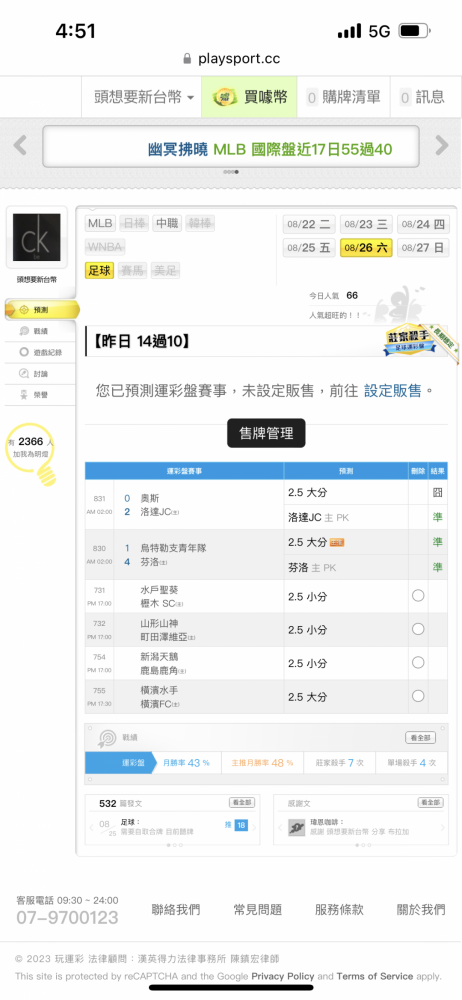Go to next post with right chevron
Image resolution: width=462 pixels, height=1000 pixels.
tap(254, 828)
